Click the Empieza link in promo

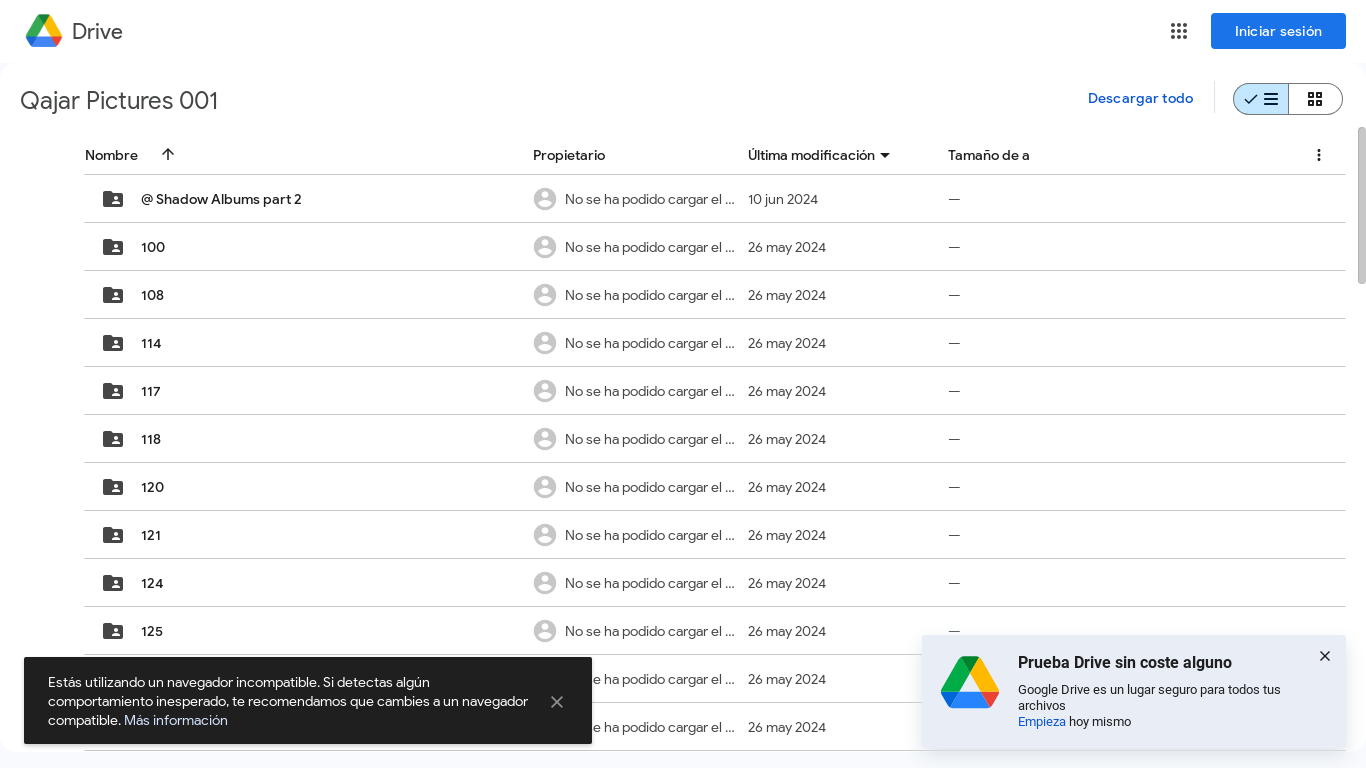click(1042, 721)
